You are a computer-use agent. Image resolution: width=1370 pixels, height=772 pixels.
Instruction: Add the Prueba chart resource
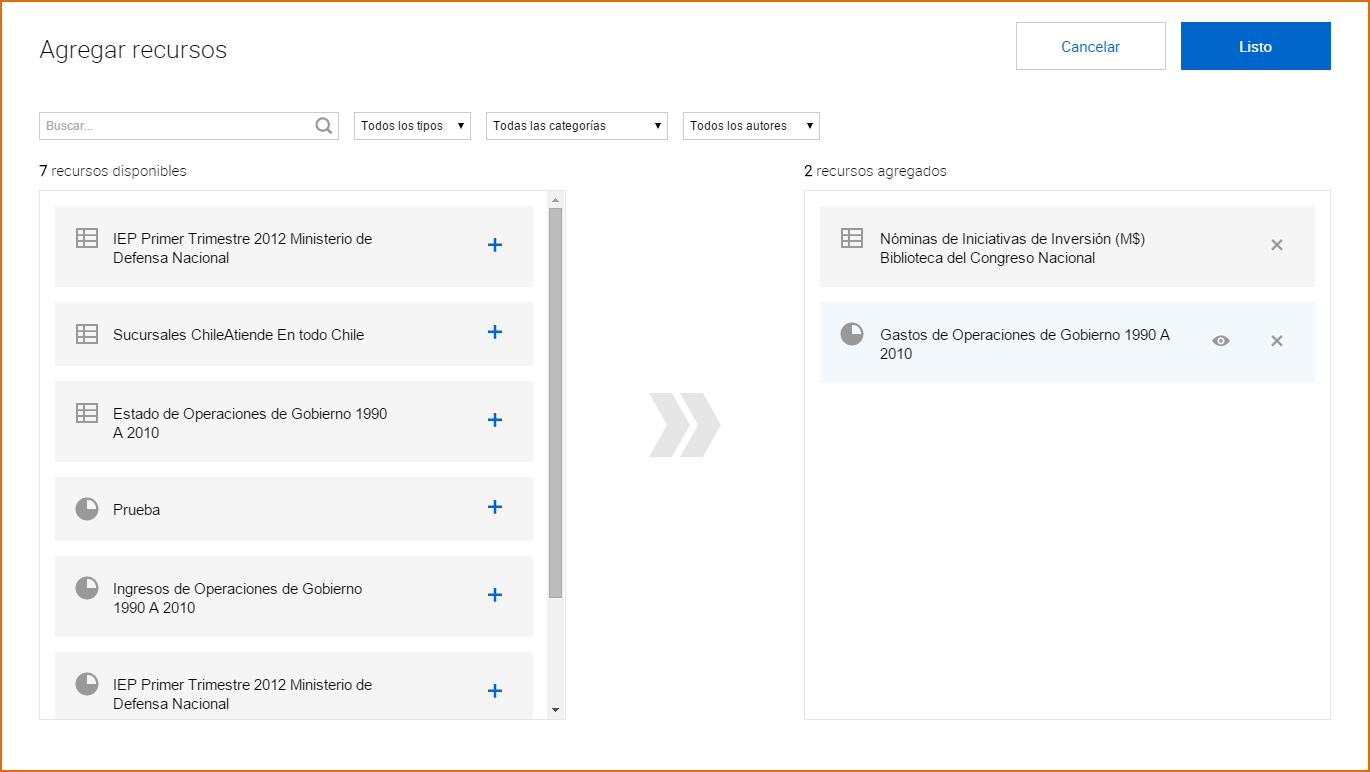(495, 507)
